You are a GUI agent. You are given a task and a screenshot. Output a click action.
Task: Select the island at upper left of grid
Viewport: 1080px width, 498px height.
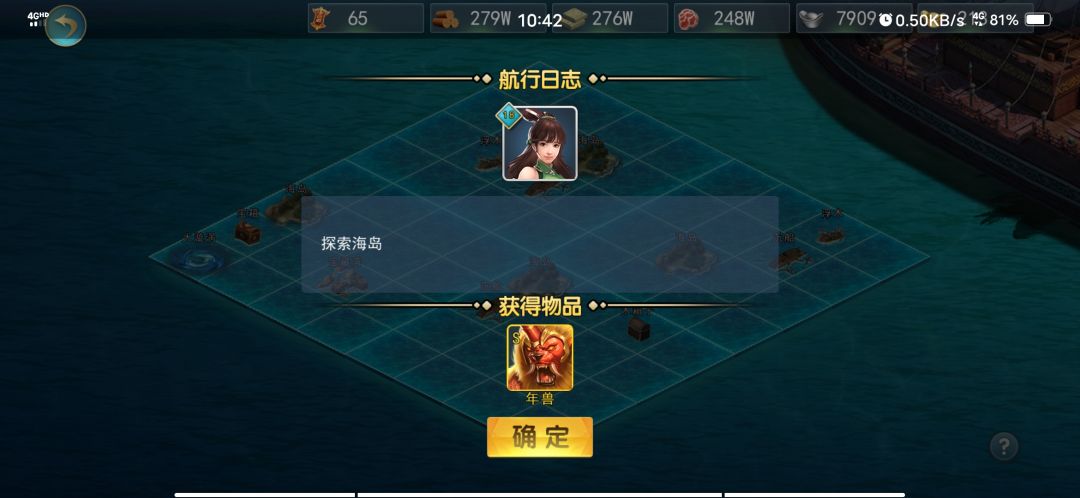point(293,209)
